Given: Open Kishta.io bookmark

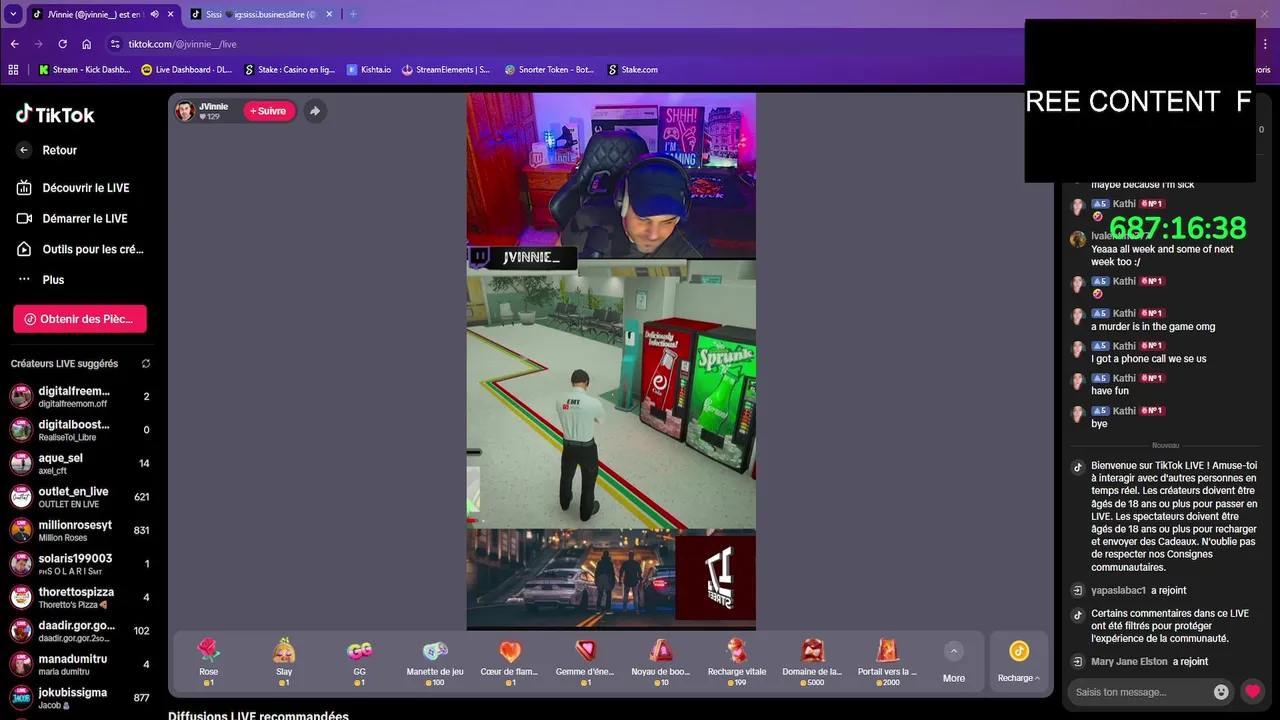Looking at the screenshot, I should tap(369, 70).
